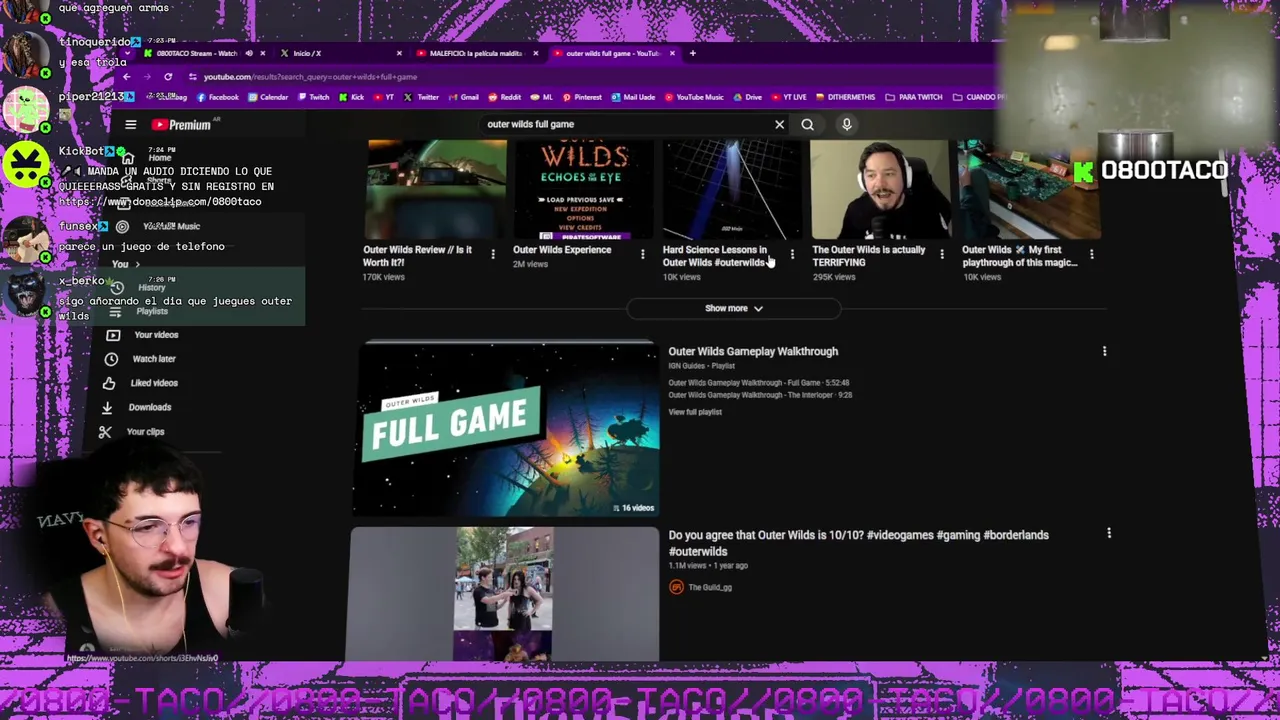Click the Downloads arrow icon
Viewport: 1280px width, 720px height.
point(107,407)
